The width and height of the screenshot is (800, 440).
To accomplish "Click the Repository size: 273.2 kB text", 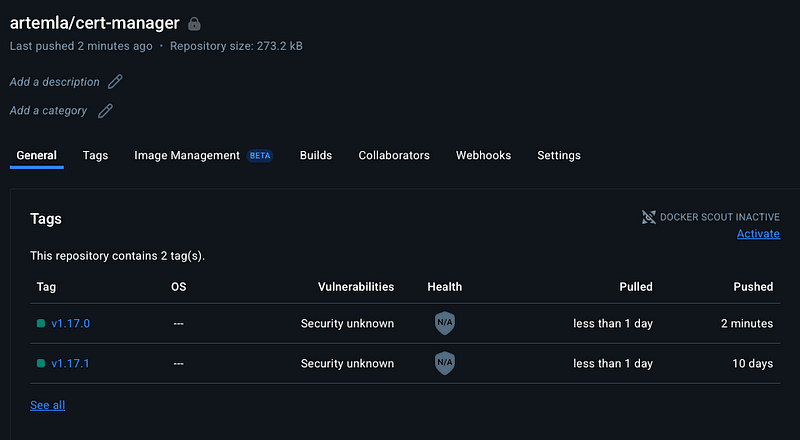I will point(236,46).
